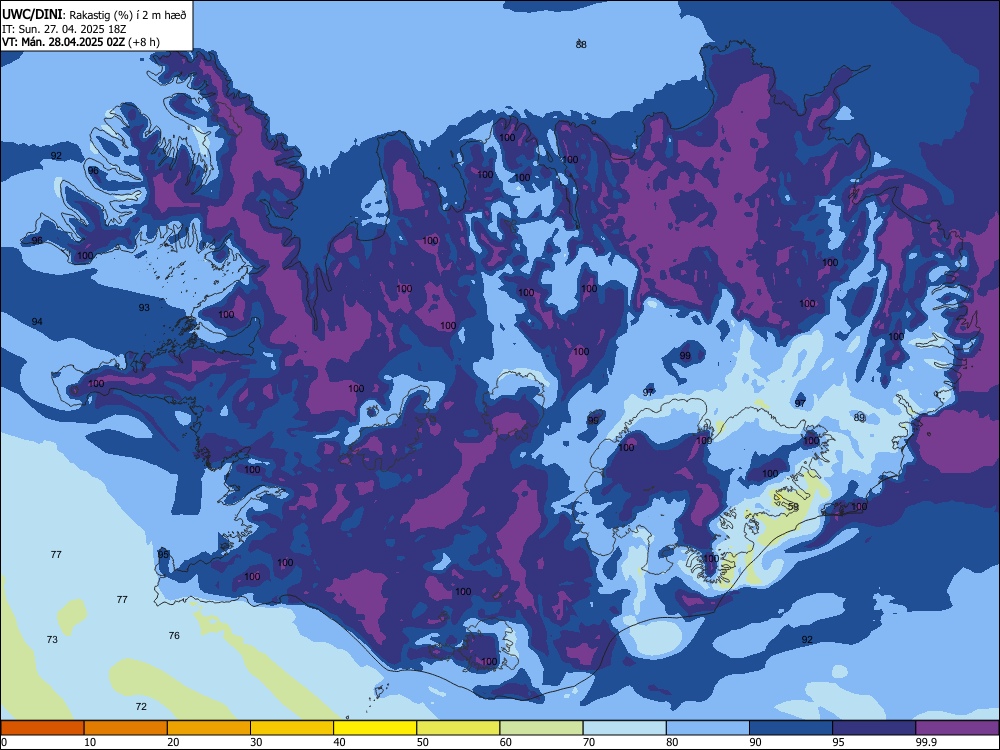Click the '50' legend scale label

[x=423, y=742]
